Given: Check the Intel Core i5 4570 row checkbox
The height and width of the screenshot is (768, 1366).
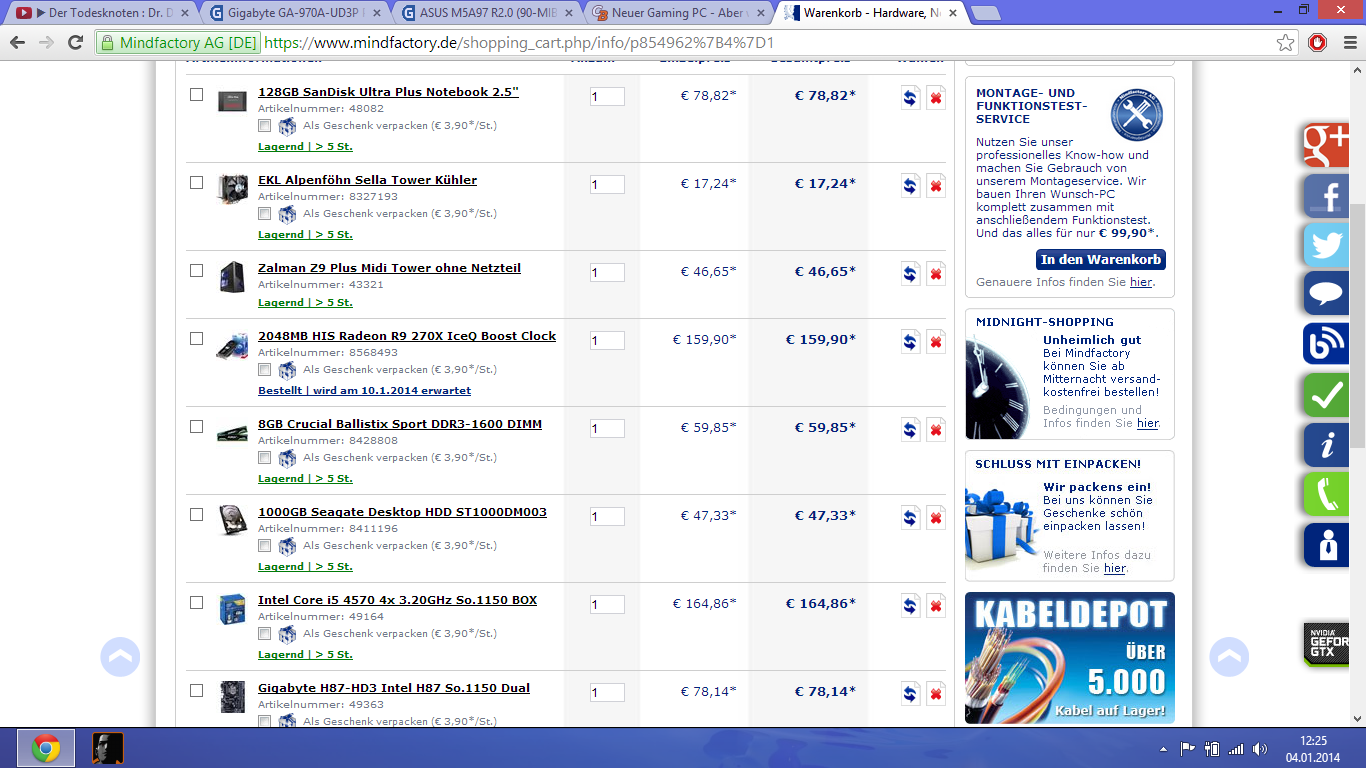Looking at the screenshot, I should coord(196,603).
